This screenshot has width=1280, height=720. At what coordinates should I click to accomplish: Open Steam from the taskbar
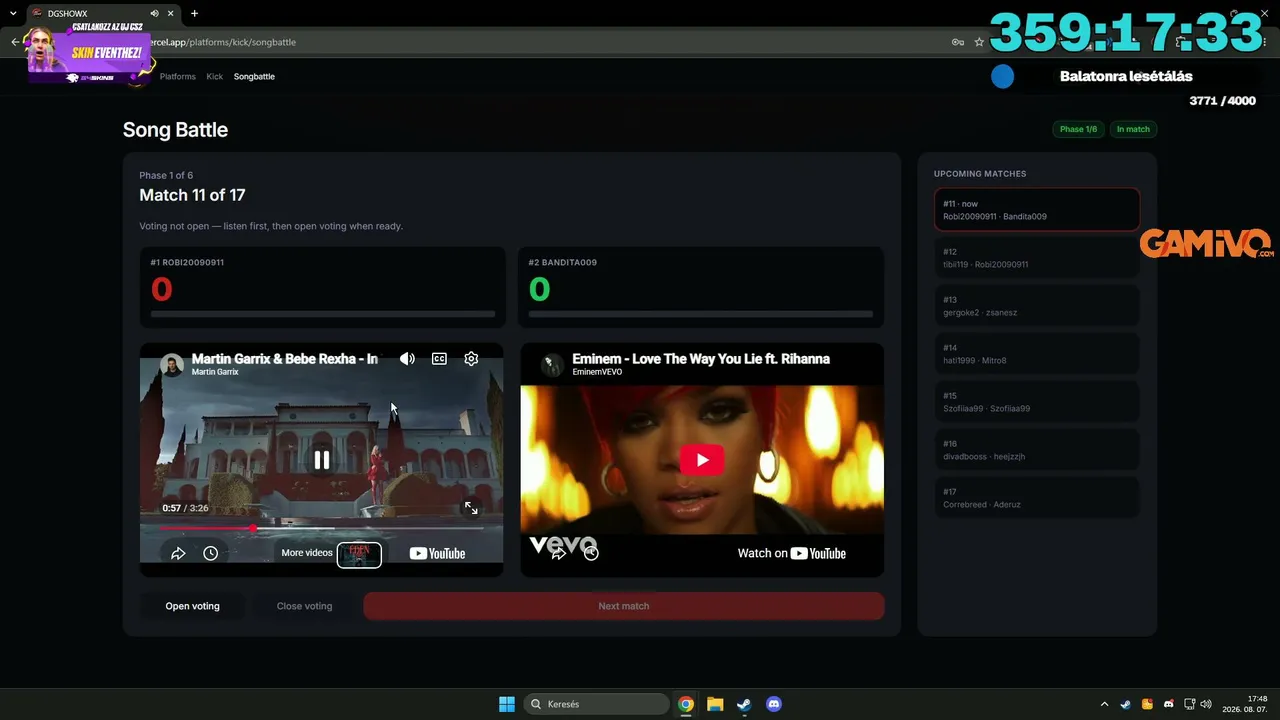[x=744, y=704]
